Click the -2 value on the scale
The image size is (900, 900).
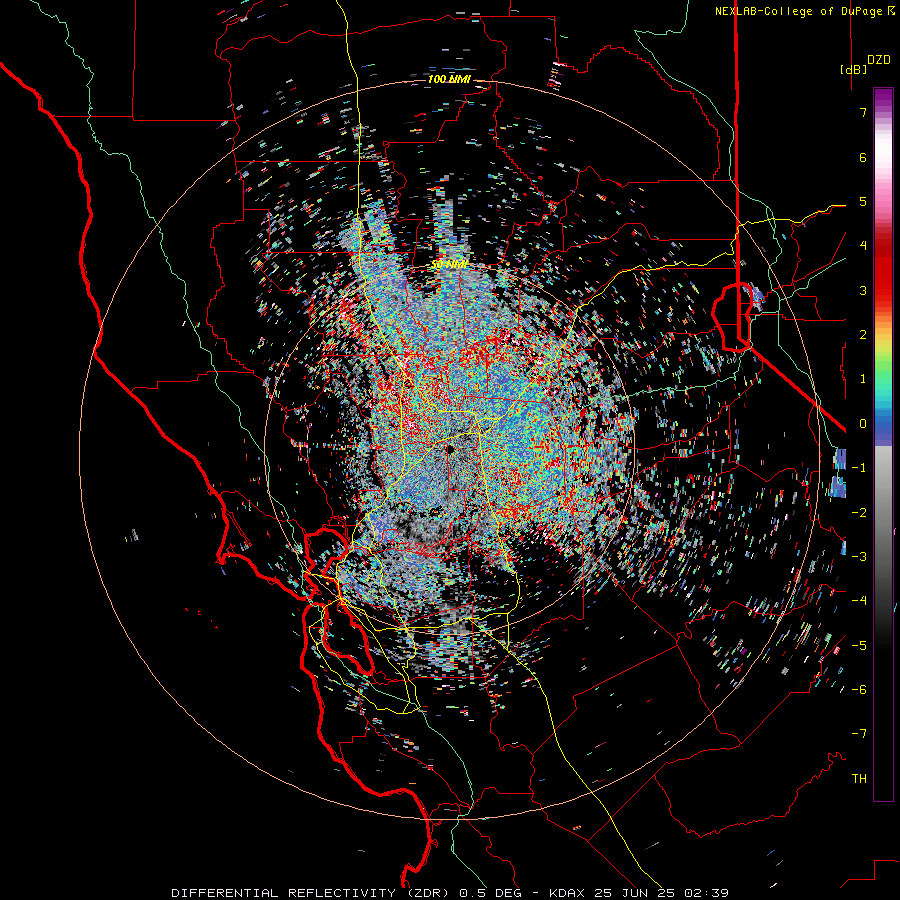coord(859,513)
